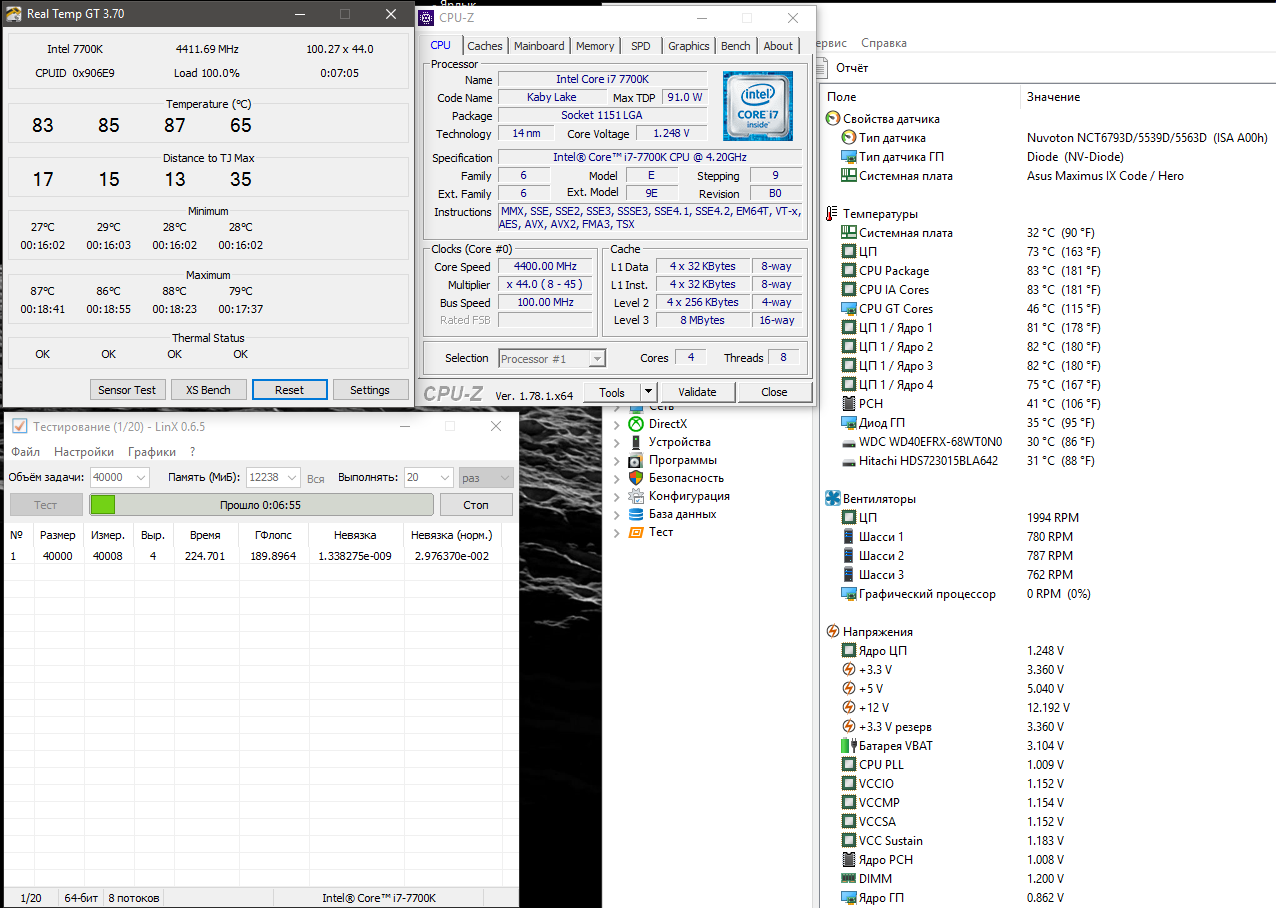This screenshot has width=1276, height=908.
Task: Open the Файл menu in LinX
Action: [26, 452]
